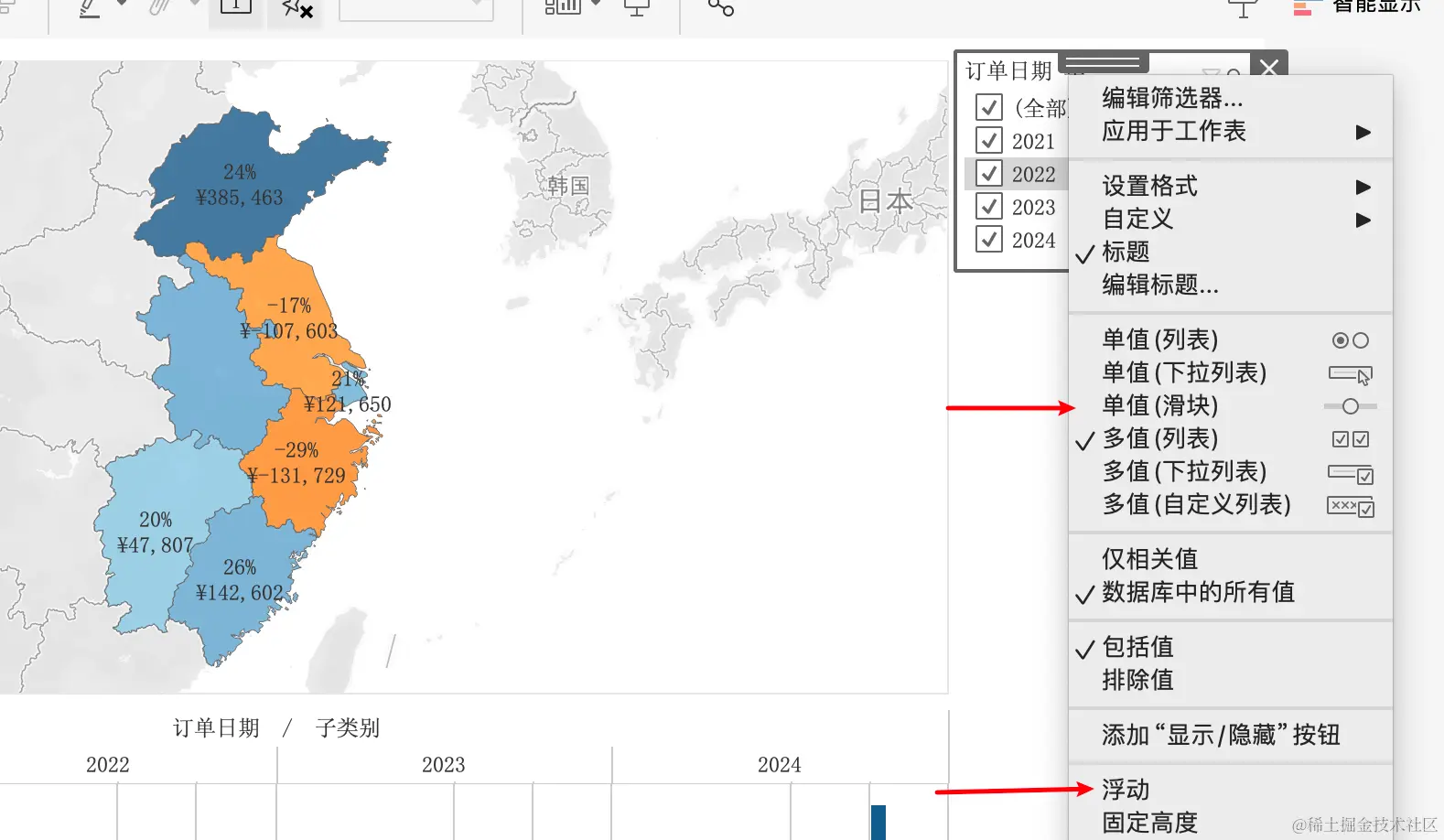Image resolution: width=1444 pixels, height=840 pixels.
Task: Expand the 自定义 submenu arrow
Action: 1363,220
